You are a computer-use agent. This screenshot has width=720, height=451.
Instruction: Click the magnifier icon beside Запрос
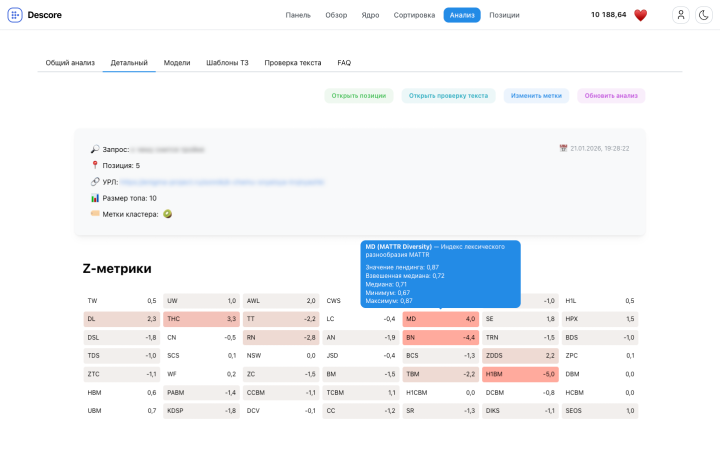[95, 149]
